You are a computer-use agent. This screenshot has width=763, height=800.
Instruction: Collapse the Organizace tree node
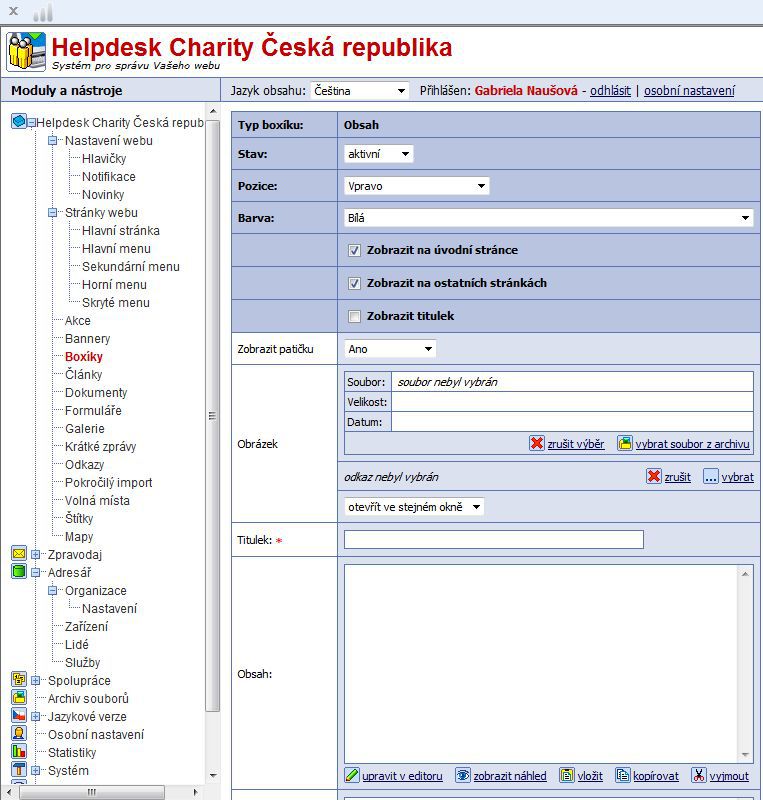click(53, 590)
